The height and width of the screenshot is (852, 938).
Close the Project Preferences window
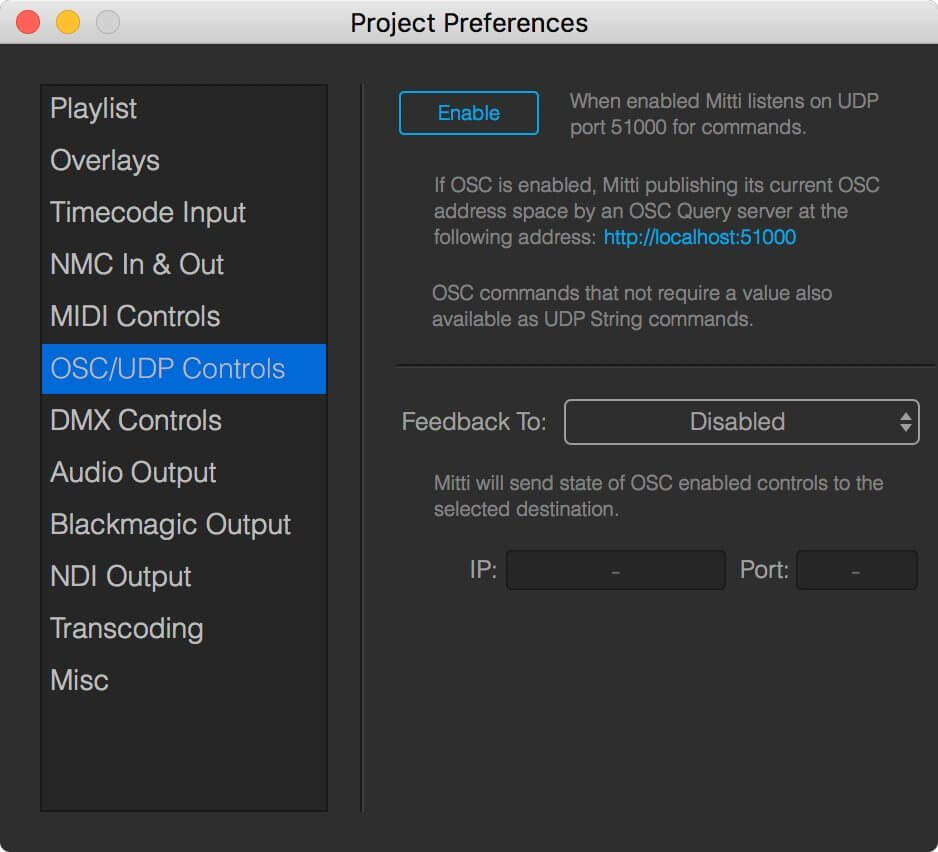[x=28, y=23]
